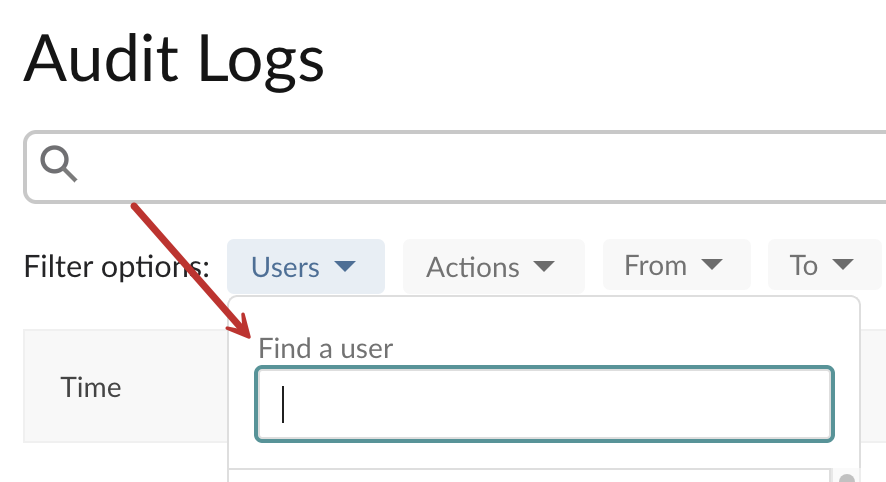Click the caret arrow beside Actions

(544, 266)
